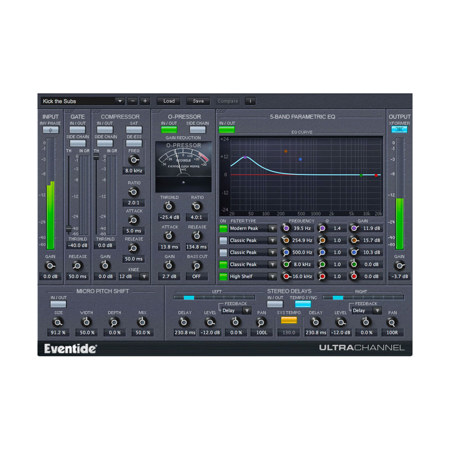This screenshot has height=450, width=450.
Task: Toggle the Gate IN/OUT switch
Action: pos(77,130)
